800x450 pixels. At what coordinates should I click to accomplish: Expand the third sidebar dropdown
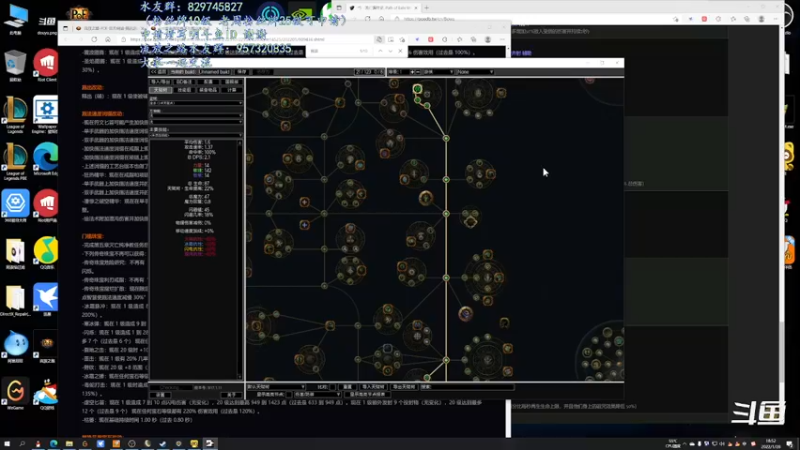tap(196, 122)
